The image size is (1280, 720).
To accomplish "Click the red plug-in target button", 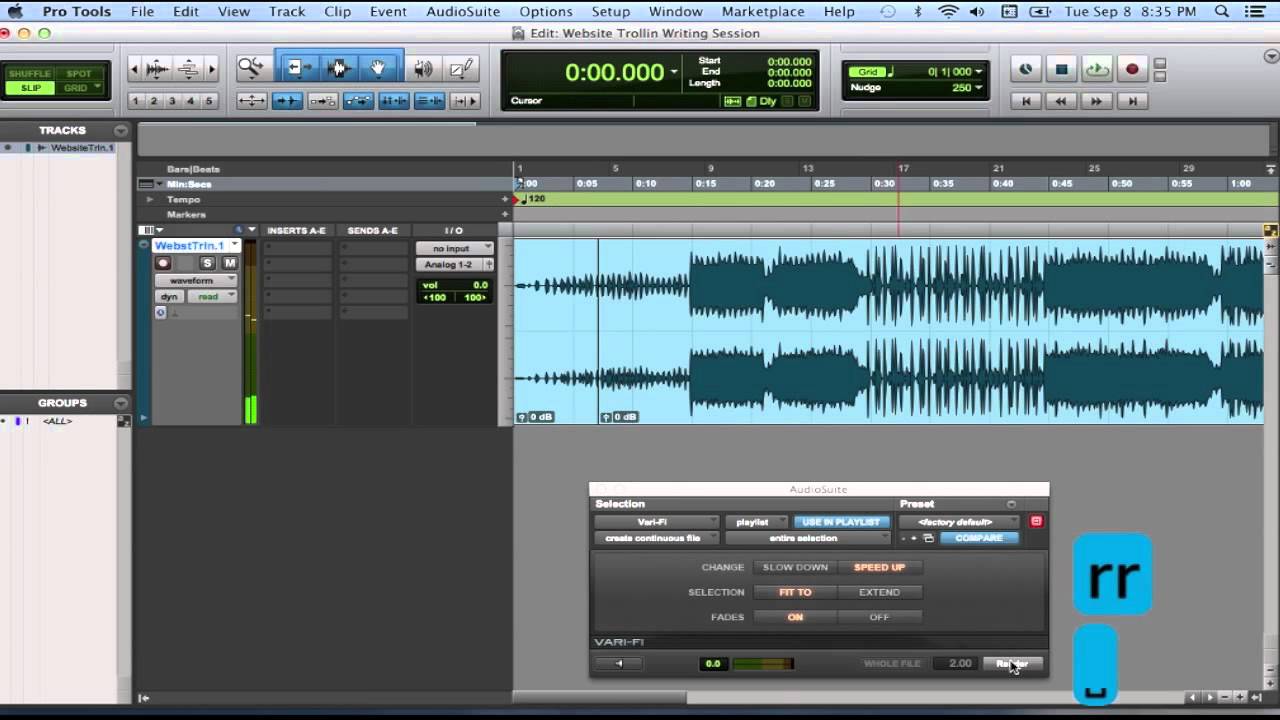I will [x=1036, y=521].
